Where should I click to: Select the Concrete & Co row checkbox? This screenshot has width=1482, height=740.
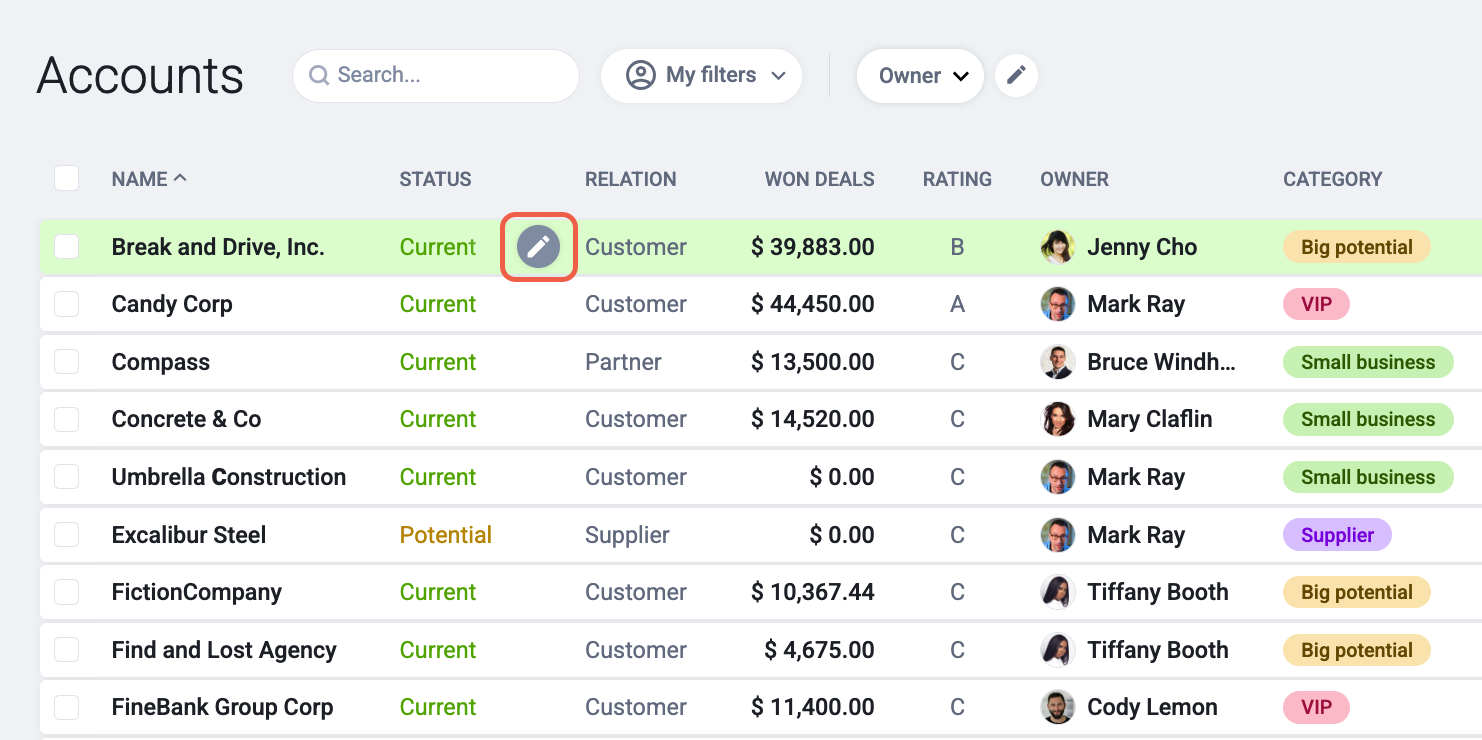[x=66, y=419]
